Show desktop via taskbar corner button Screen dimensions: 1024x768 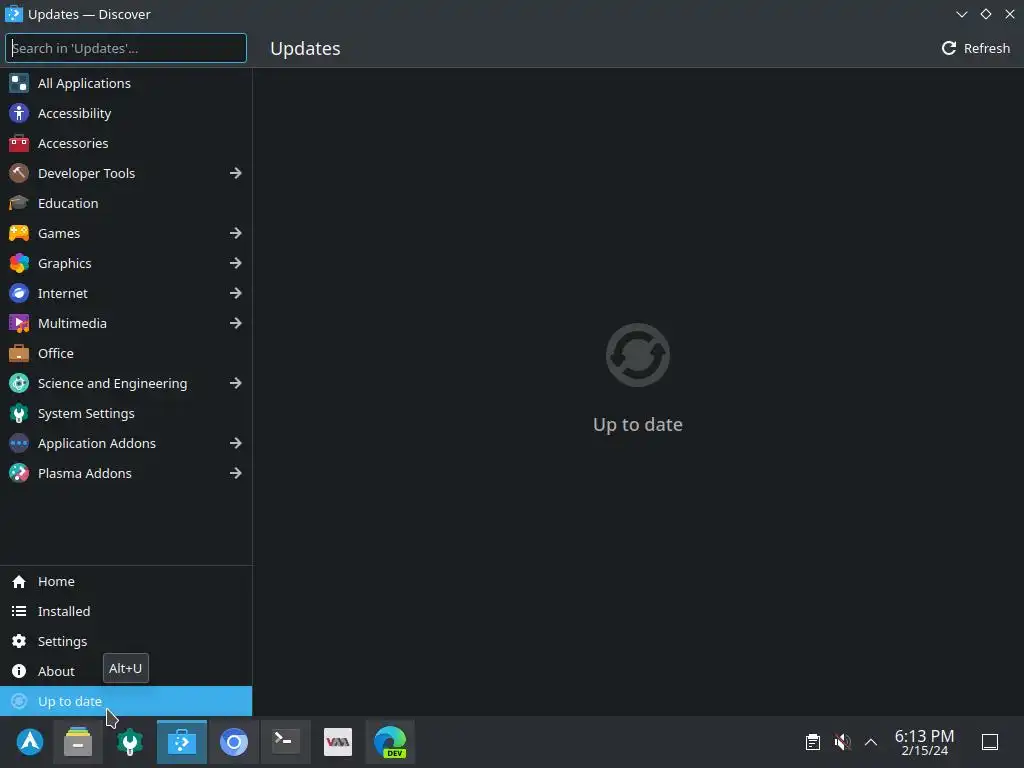pos(990,742)
